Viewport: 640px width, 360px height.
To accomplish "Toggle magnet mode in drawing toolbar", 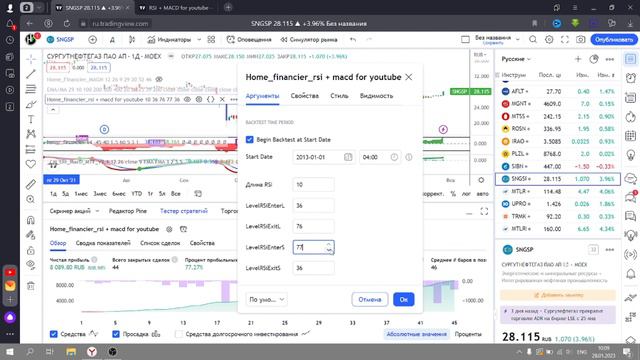I will point(31,220).
